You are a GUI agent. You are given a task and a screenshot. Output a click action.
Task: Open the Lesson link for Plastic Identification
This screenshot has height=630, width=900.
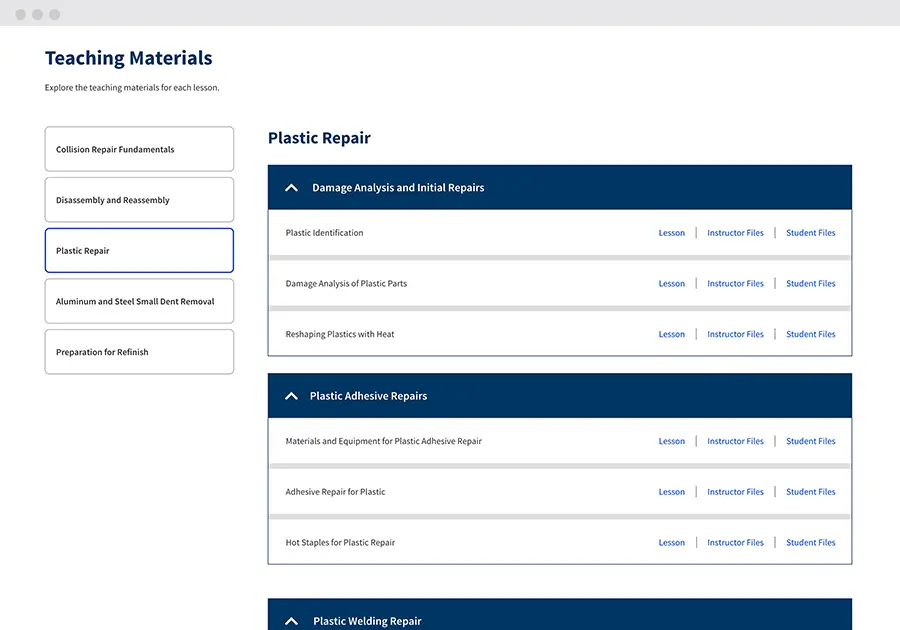(x=671, y=233)
